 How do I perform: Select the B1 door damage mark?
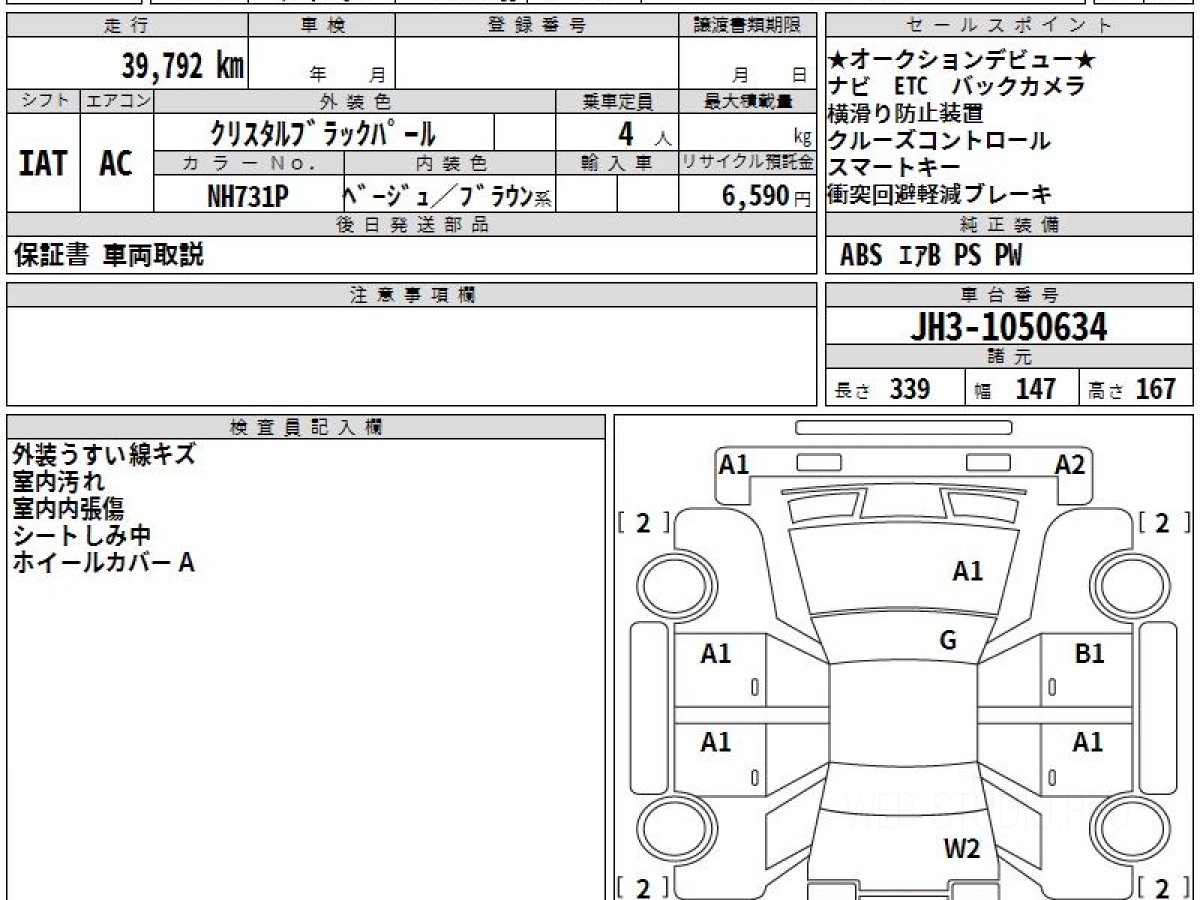(1089, 654)
